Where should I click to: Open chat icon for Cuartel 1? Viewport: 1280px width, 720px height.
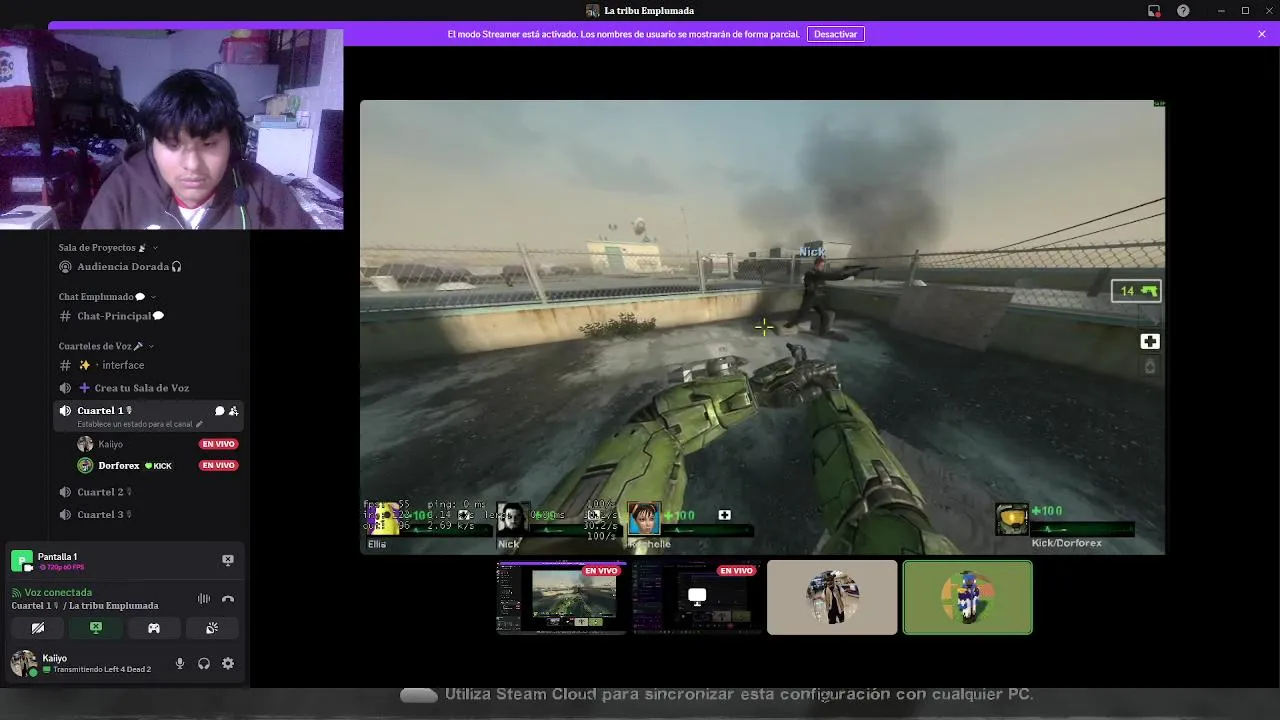pyautogui.click(x=220, y=411)
